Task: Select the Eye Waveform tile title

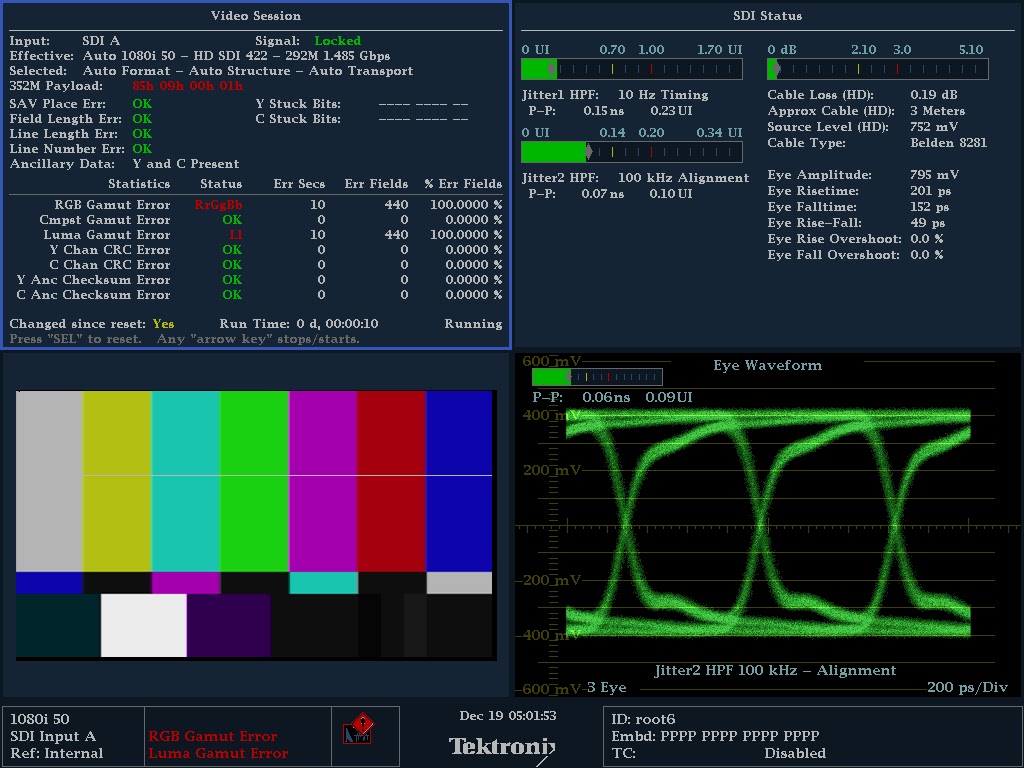Action: 767,365
